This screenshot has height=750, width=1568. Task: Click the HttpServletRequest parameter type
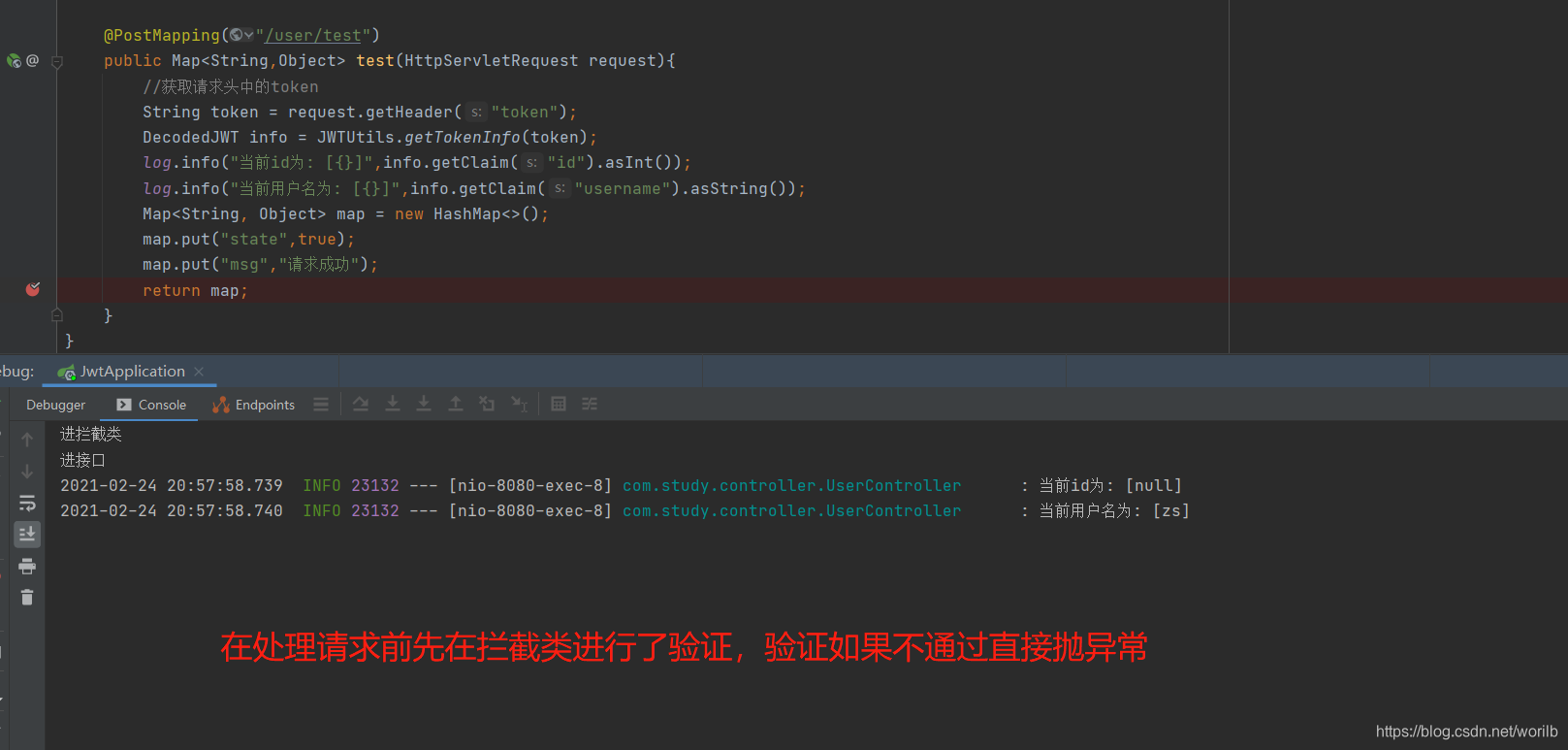(491, 60)
